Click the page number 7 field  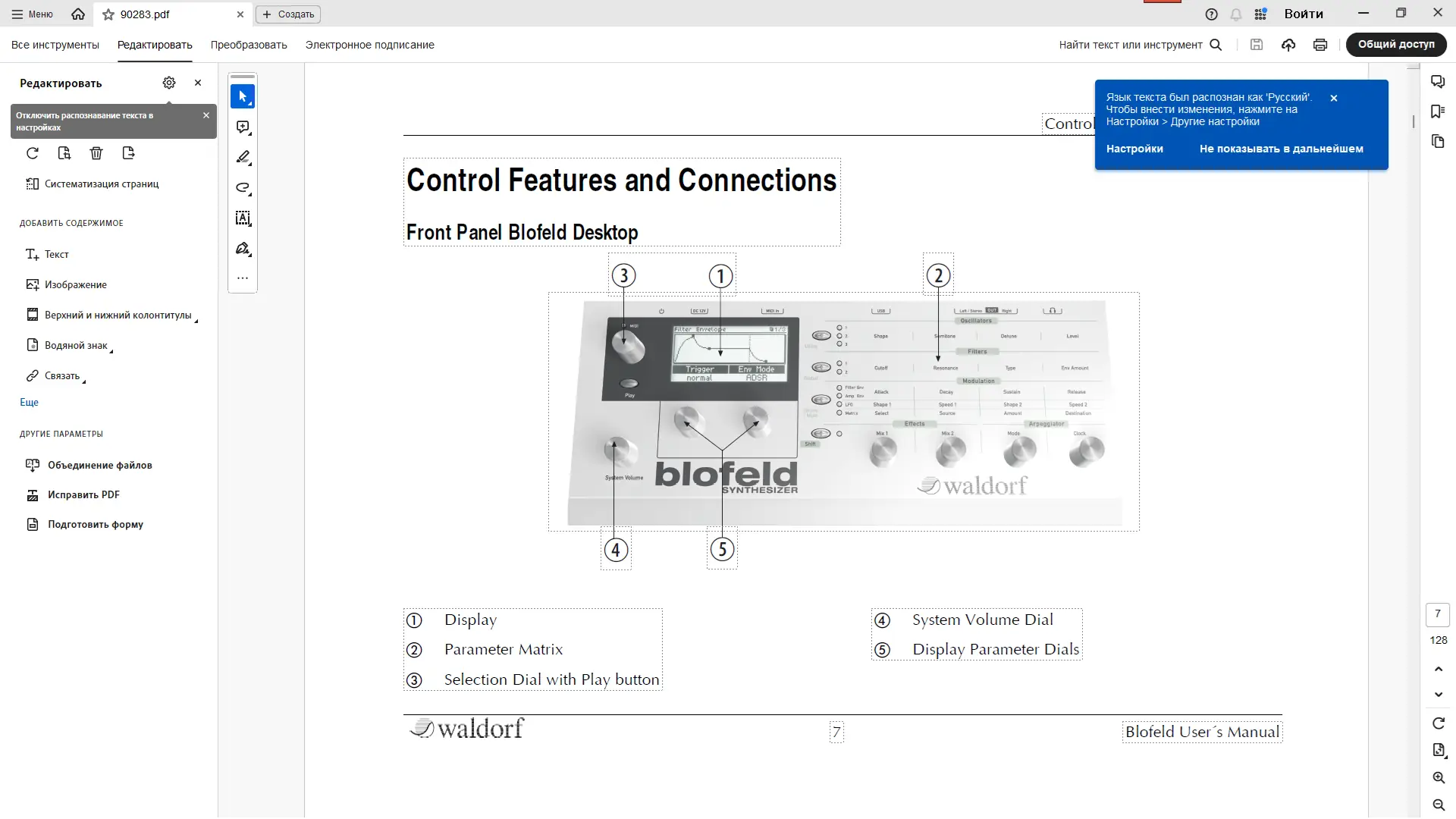[x=1438, y=614]
